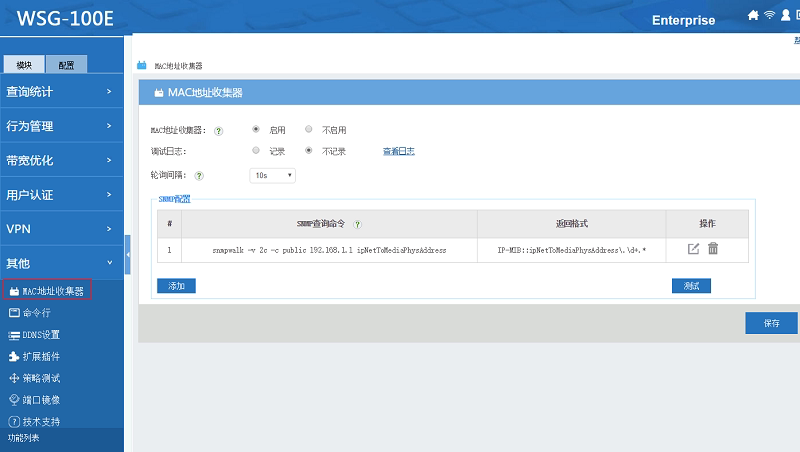This screenshot has height=452, width=800.
Task: Expand the 行为管理 menu section
Action: point(62,125)
